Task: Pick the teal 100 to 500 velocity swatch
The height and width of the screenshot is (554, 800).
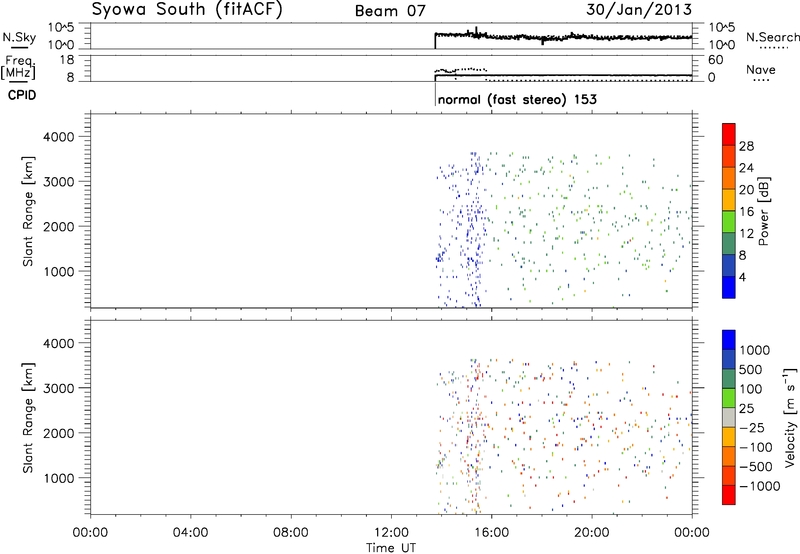Action: [x=729, y=379]
